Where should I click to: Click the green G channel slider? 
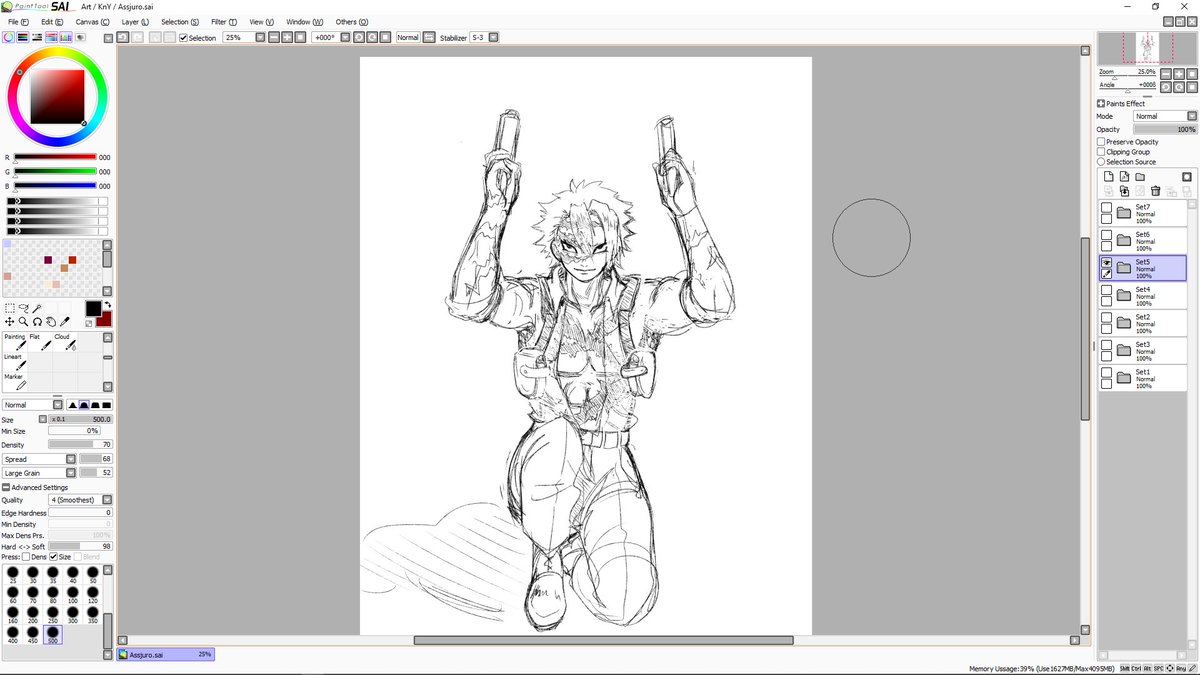pyautogui.click(x=55, y=171)
